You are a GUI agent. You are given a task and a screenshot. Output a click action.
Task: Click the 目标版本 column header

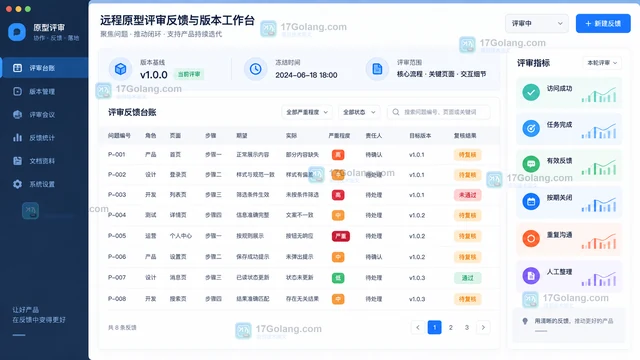click(x=420, y=136)
